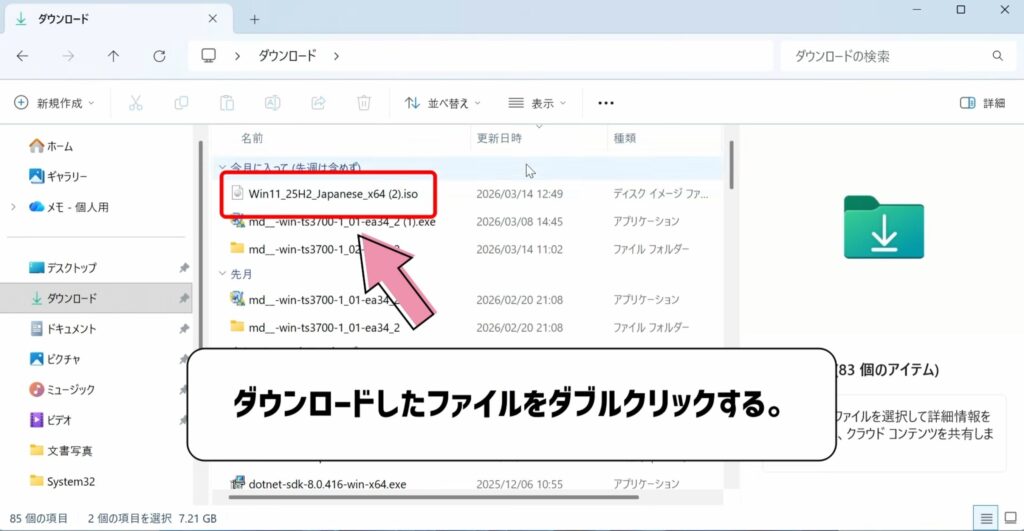Select dotnet-sdk-8.0.416-win-x64.exe
The width and height of the screenshot is (1024, 531).
click(327, 484)
